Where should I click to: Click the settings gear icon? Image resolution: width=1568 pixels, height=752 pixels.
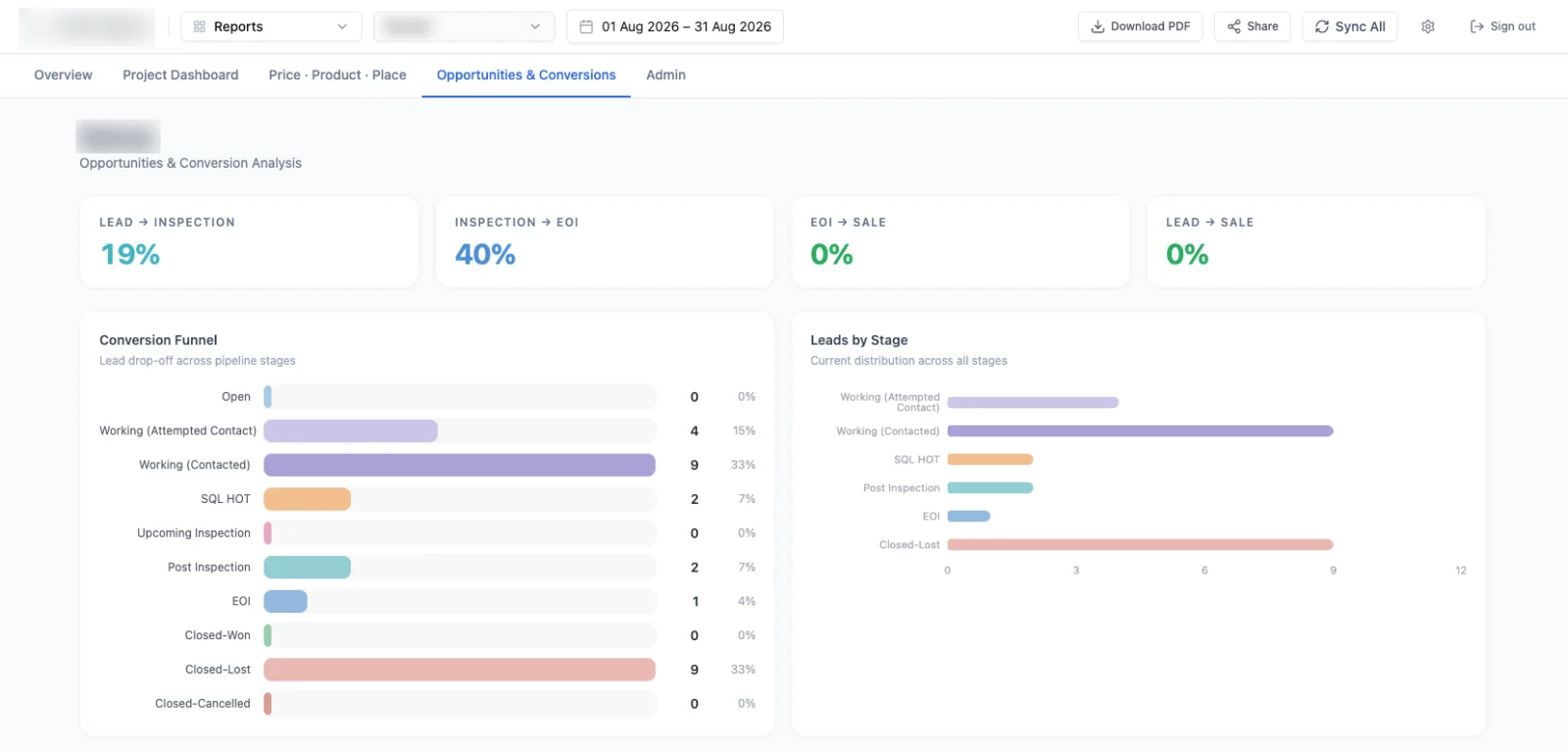coord(1428,26)
